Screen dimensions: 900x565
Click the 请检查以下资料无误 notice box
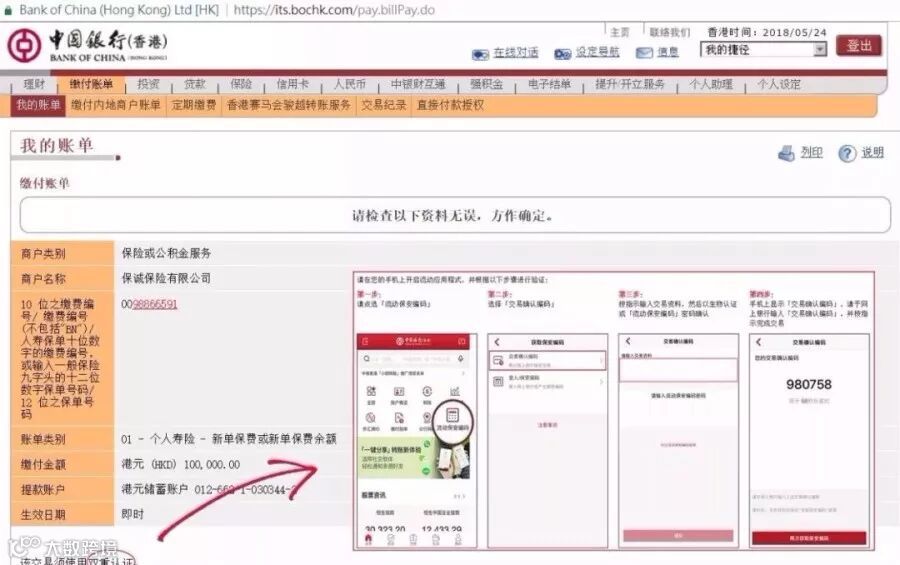(x=455, y=215)
